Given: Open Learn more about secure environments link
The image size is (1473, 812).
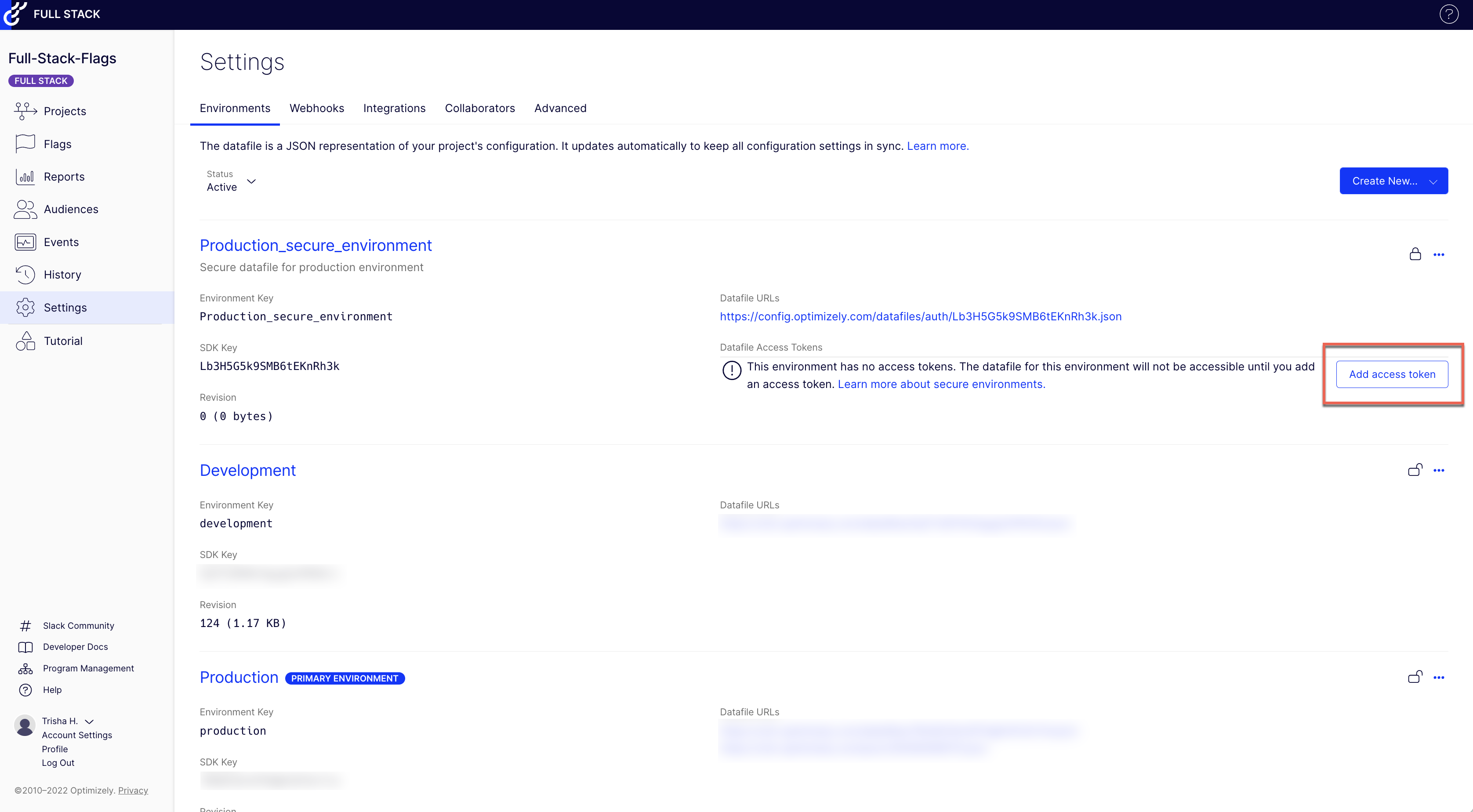Looking at the screenshot, I should [941, 384].
